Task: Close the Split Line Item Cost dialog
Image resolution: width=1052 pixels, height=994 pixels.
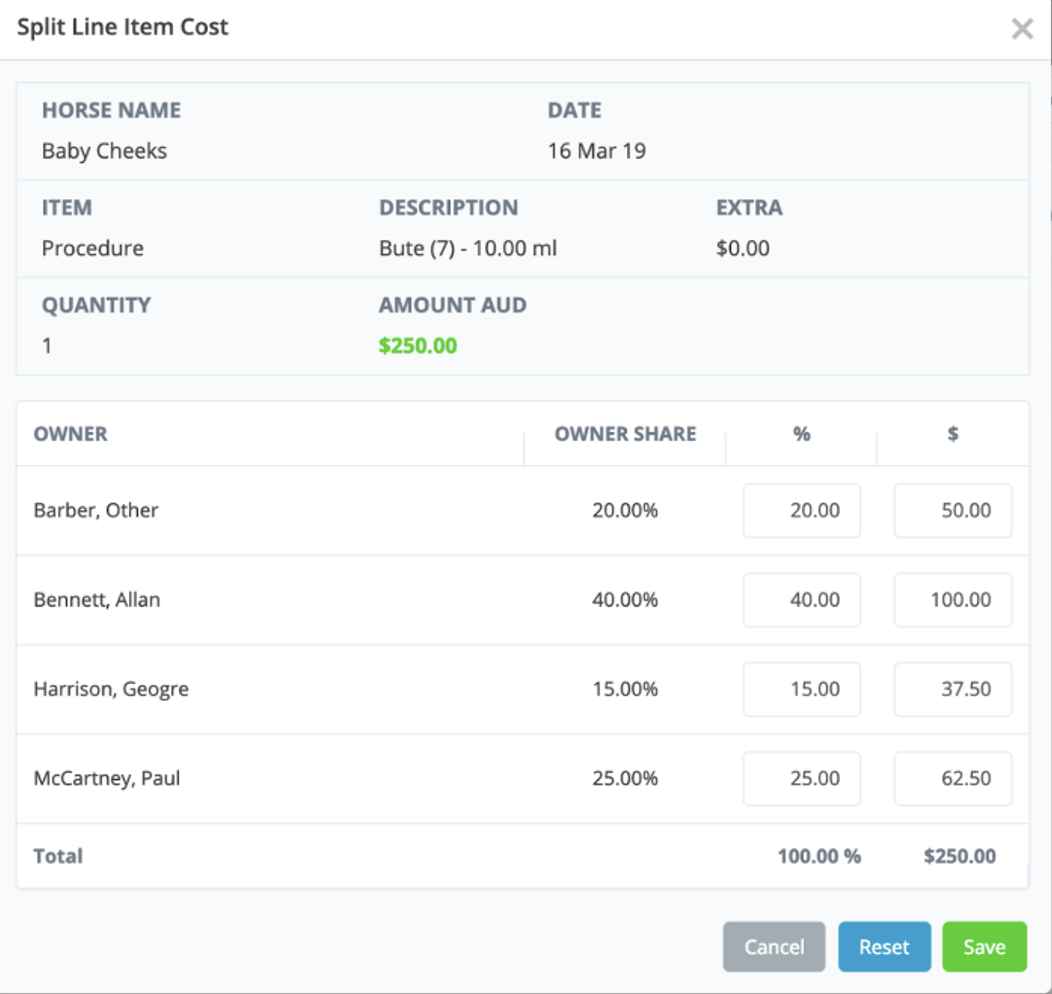Action: coord(1021,29)
